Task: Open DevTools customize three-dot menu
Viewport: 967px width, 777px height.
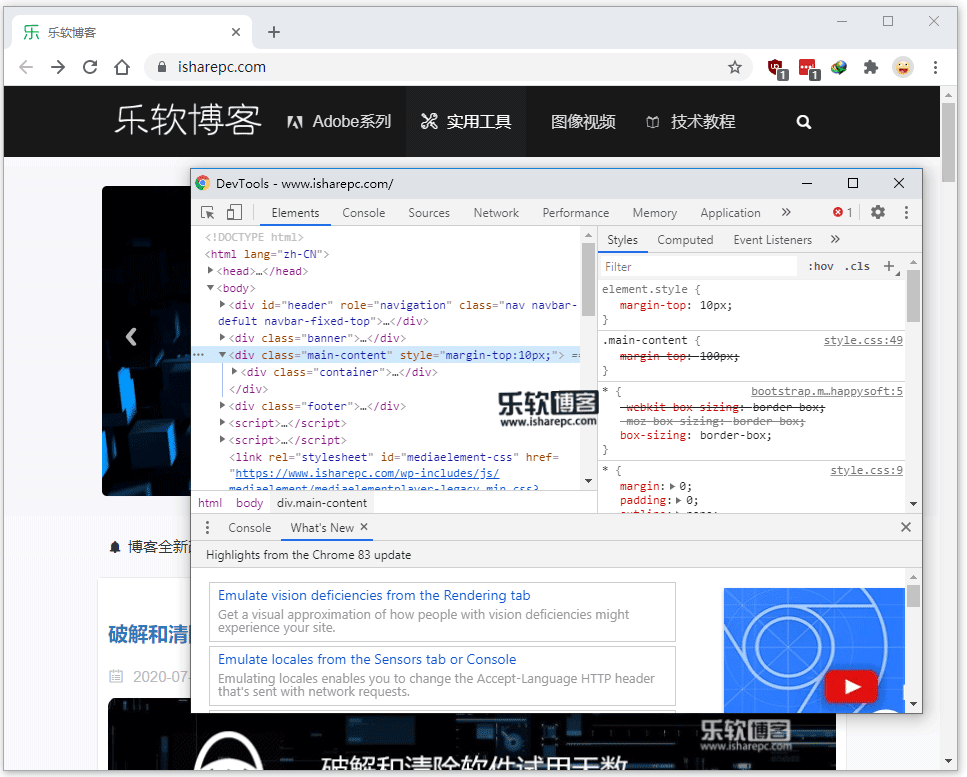Action: pos(906,213)
